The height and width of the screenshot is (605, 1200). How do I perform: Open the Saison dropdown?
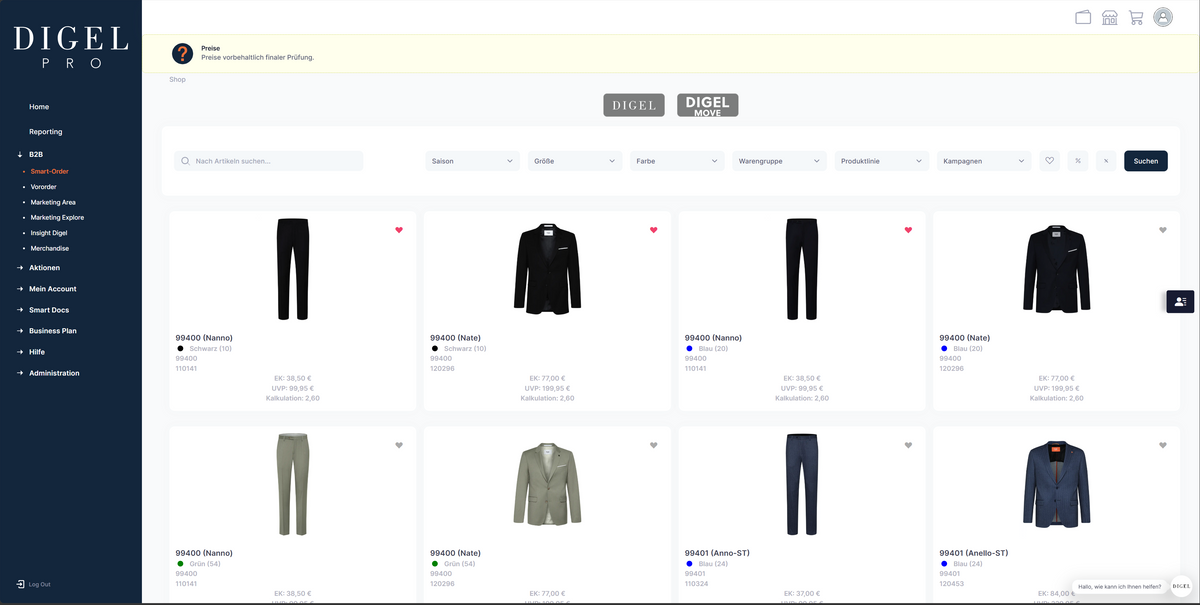(473, 161)
